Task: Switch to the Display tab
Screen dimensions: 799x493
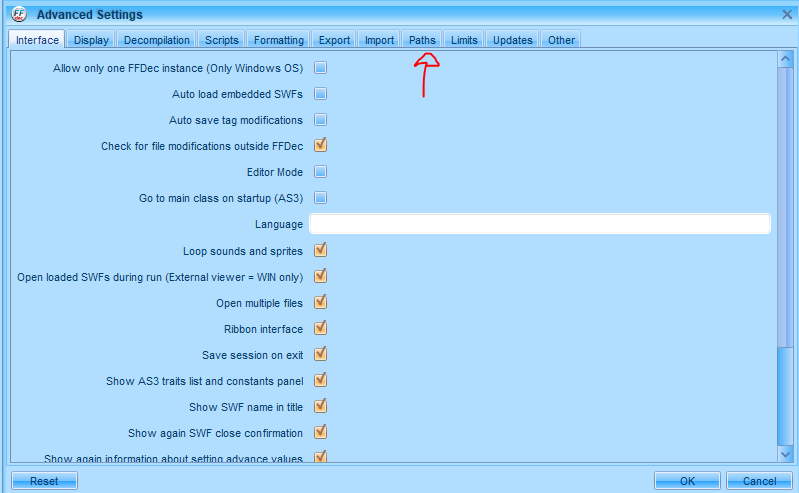Action: 91,40
